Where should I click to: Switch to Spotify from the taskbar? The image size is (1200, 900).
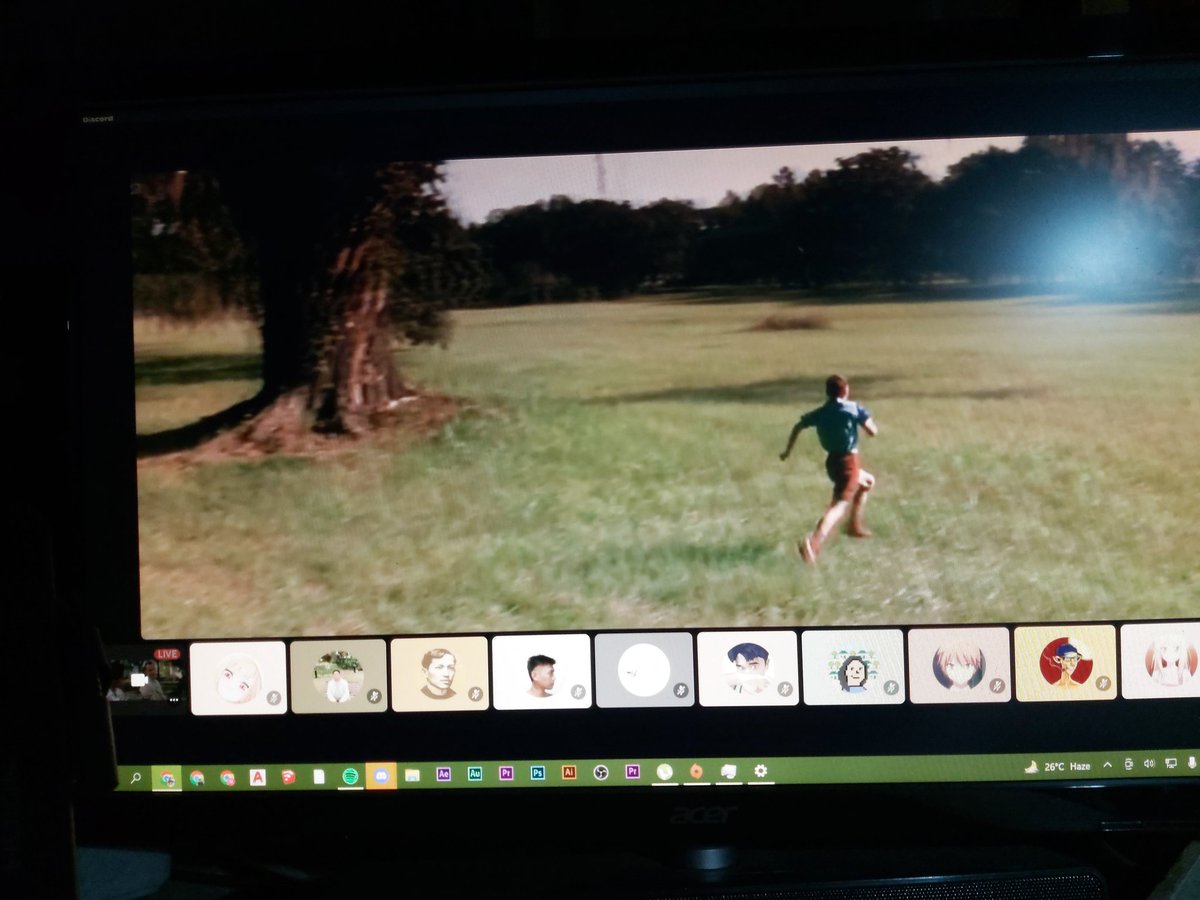coord(350,775)
